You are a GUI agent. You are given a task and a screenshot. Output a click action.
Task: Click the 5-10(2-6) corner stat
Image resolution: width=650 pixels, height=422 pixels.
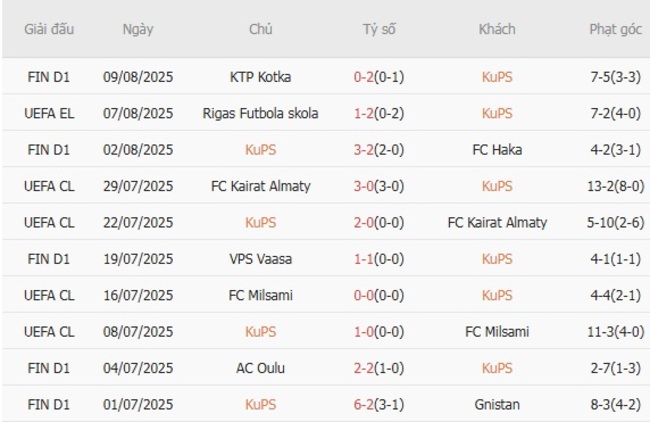coord(615,222)
